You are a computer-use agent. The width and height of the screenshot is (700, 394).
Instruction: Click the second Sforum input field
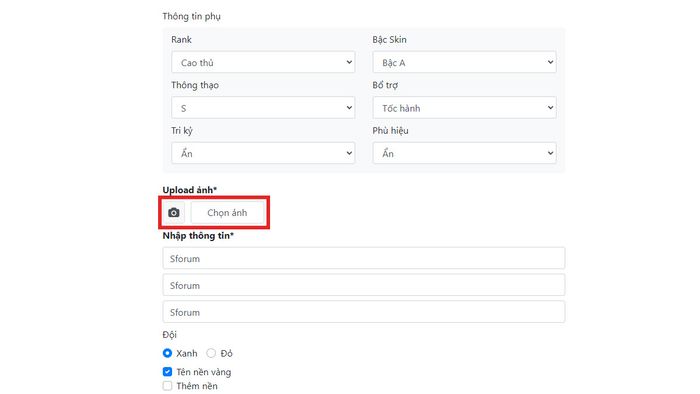coord(364,285)
